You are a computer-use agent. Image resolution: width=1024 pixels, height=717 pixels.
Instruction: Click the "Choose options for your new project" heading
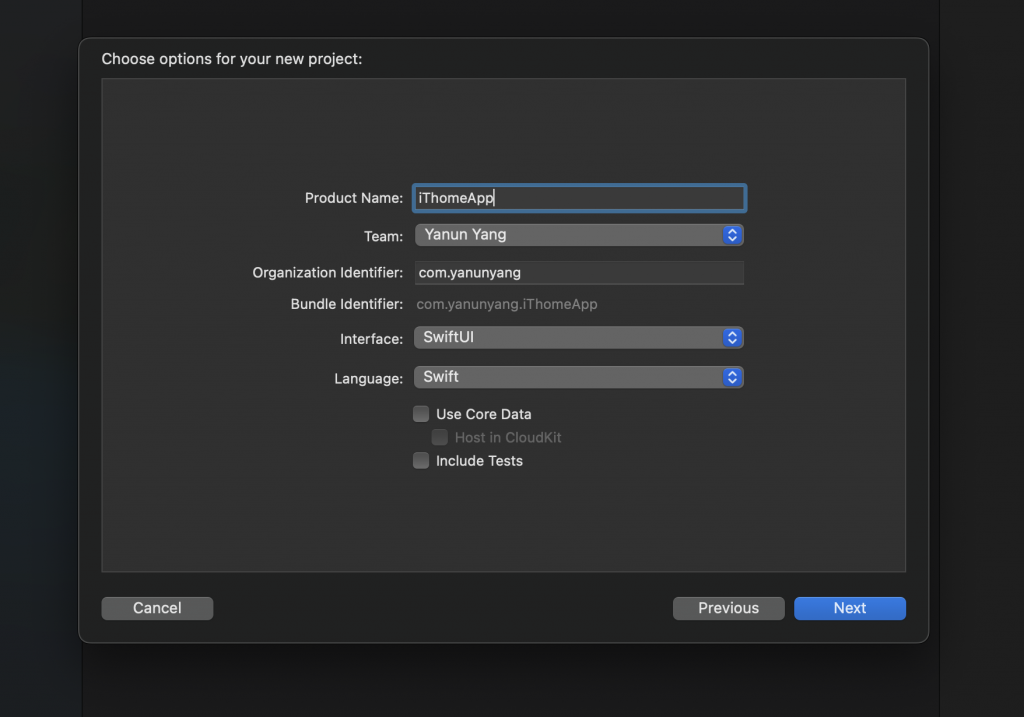[x=232, y=59]
